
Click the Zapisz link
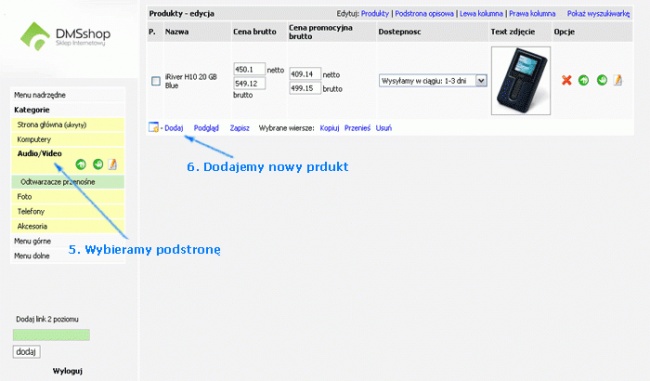240,128
